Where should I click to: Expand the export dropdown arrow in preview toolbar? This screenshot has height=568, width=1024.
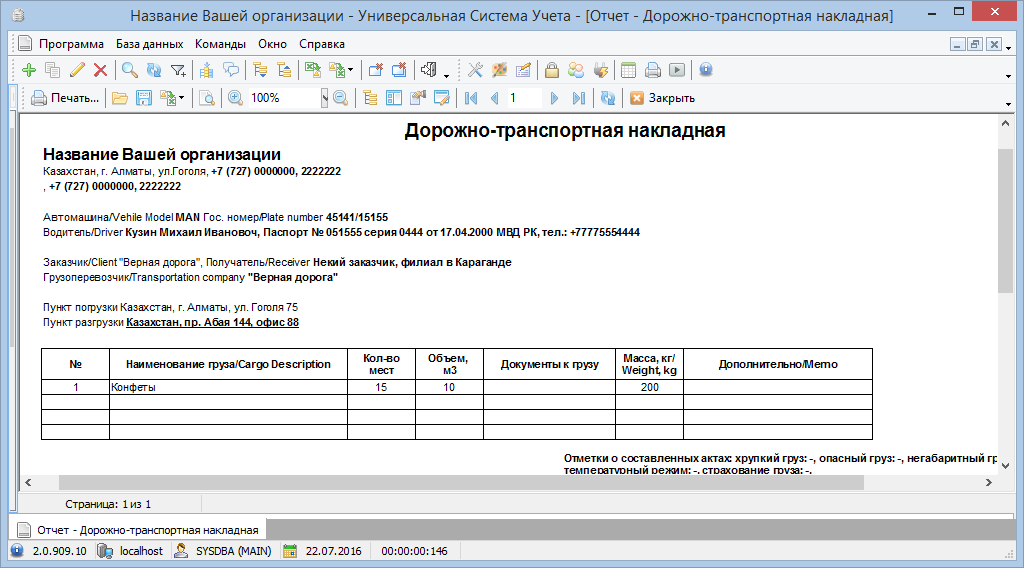tap(182, 98)
